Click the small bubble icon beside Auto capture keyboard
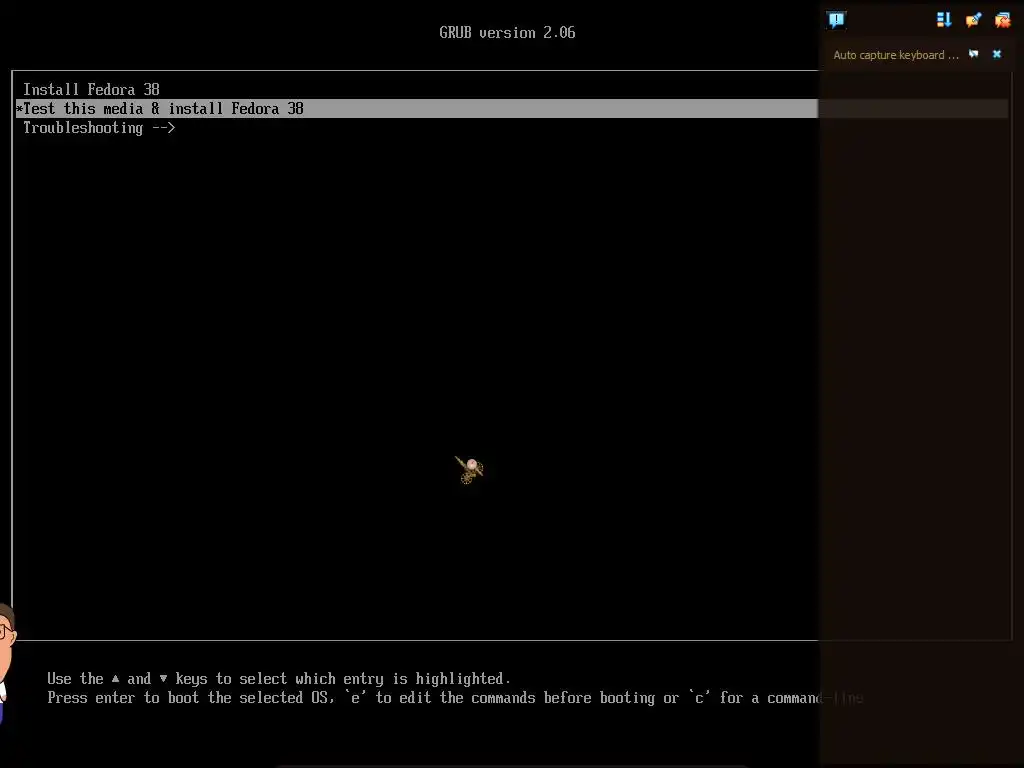Image resolution: width=1024 pixels, height=768 pixels. coord(974,54)
